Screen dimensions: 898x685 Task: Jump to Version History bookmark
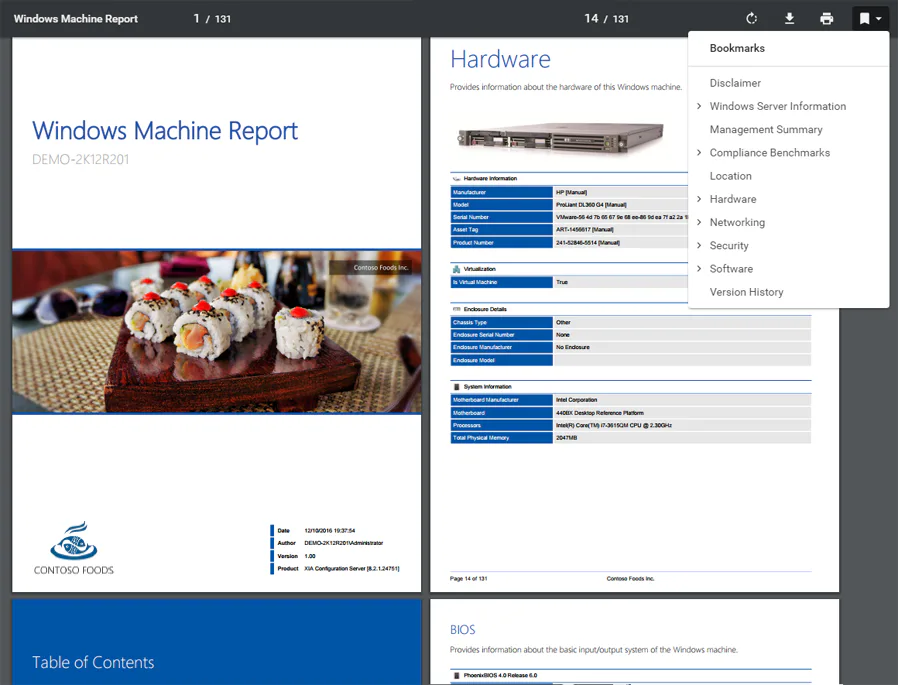point(746,292)
